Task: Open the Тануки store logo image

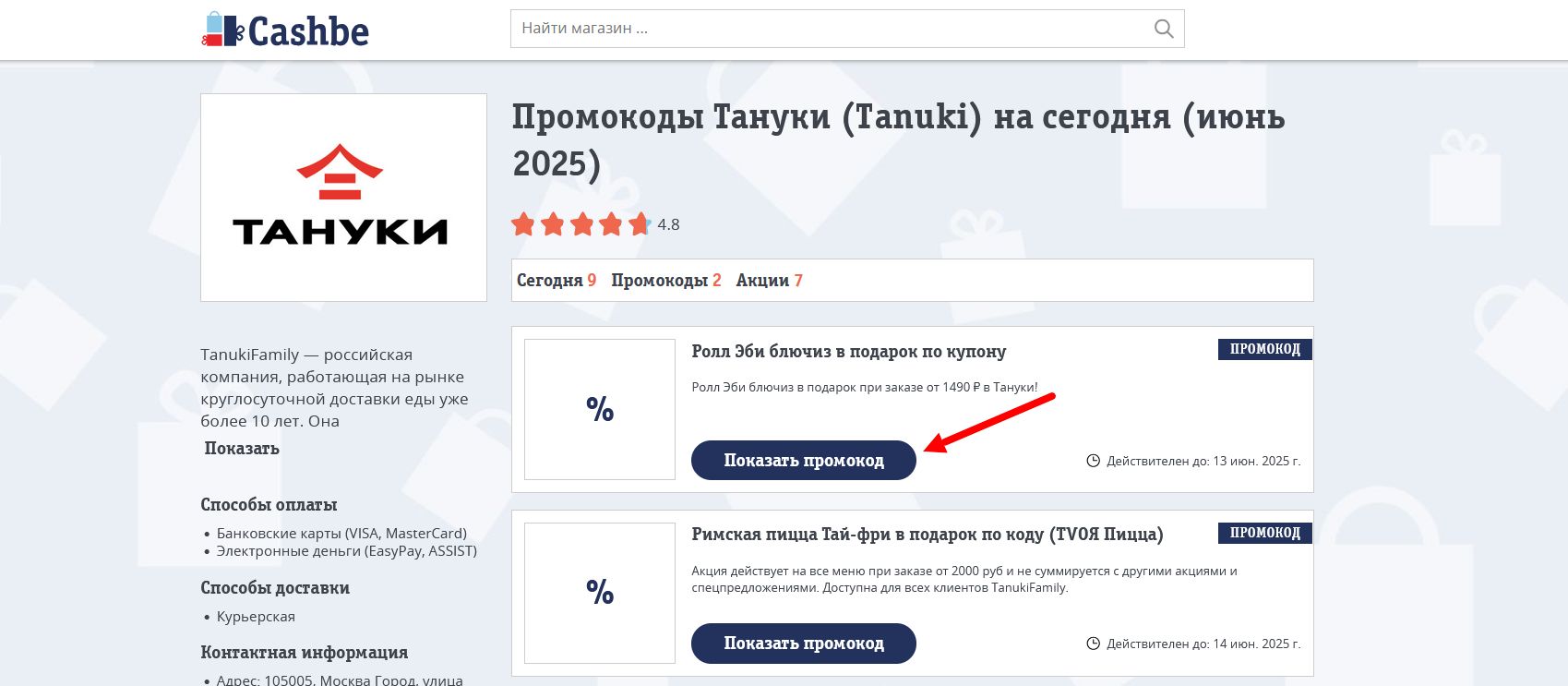Action: click(x=343, y=197)
